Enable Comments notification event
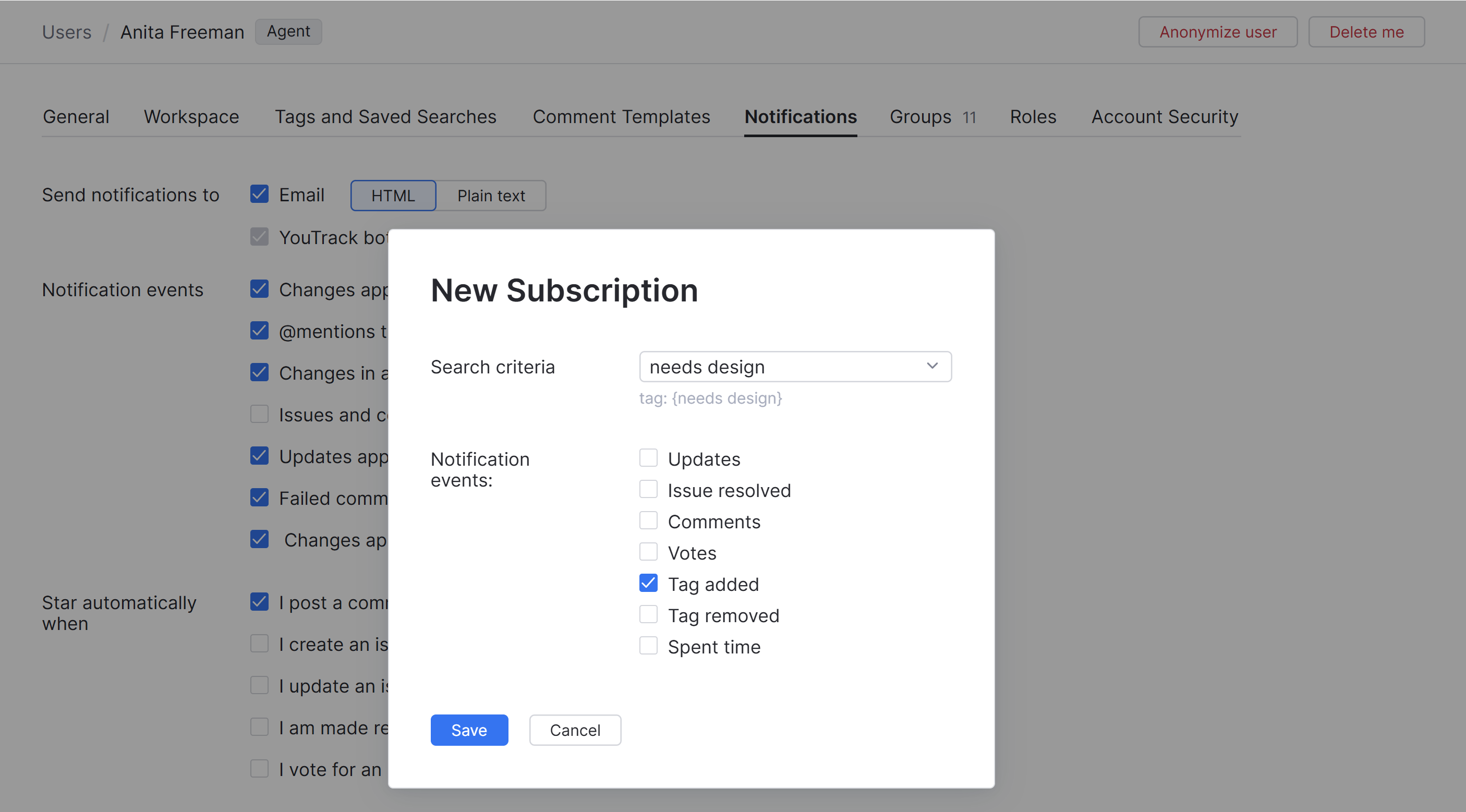The image size is (1466, 812). (648, 520)
